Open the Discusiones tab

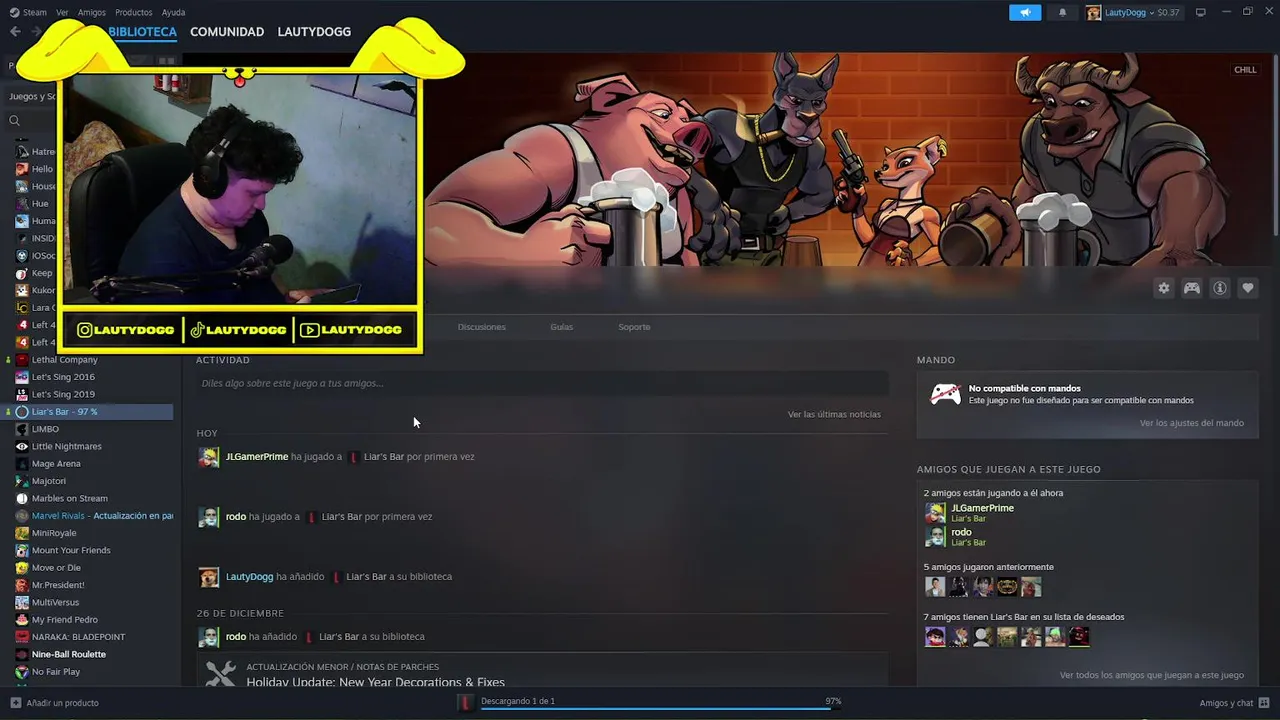481,327
